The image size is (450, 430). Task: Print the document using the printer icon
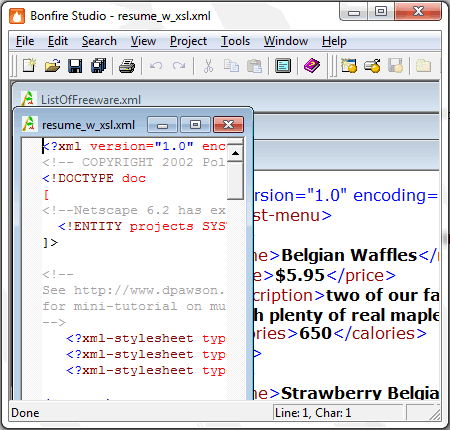tap(127, 66)
